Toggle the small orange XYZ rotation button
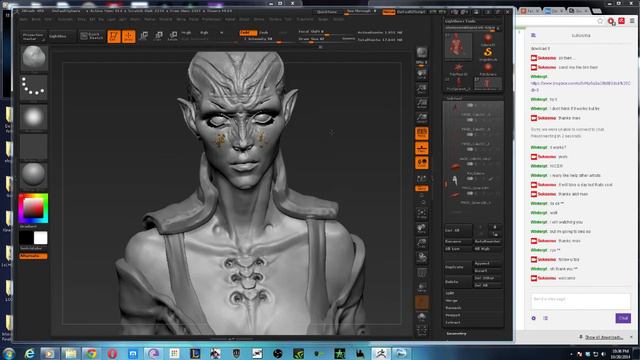The height and width of the screenshot is (360, 640). (422, 189)
